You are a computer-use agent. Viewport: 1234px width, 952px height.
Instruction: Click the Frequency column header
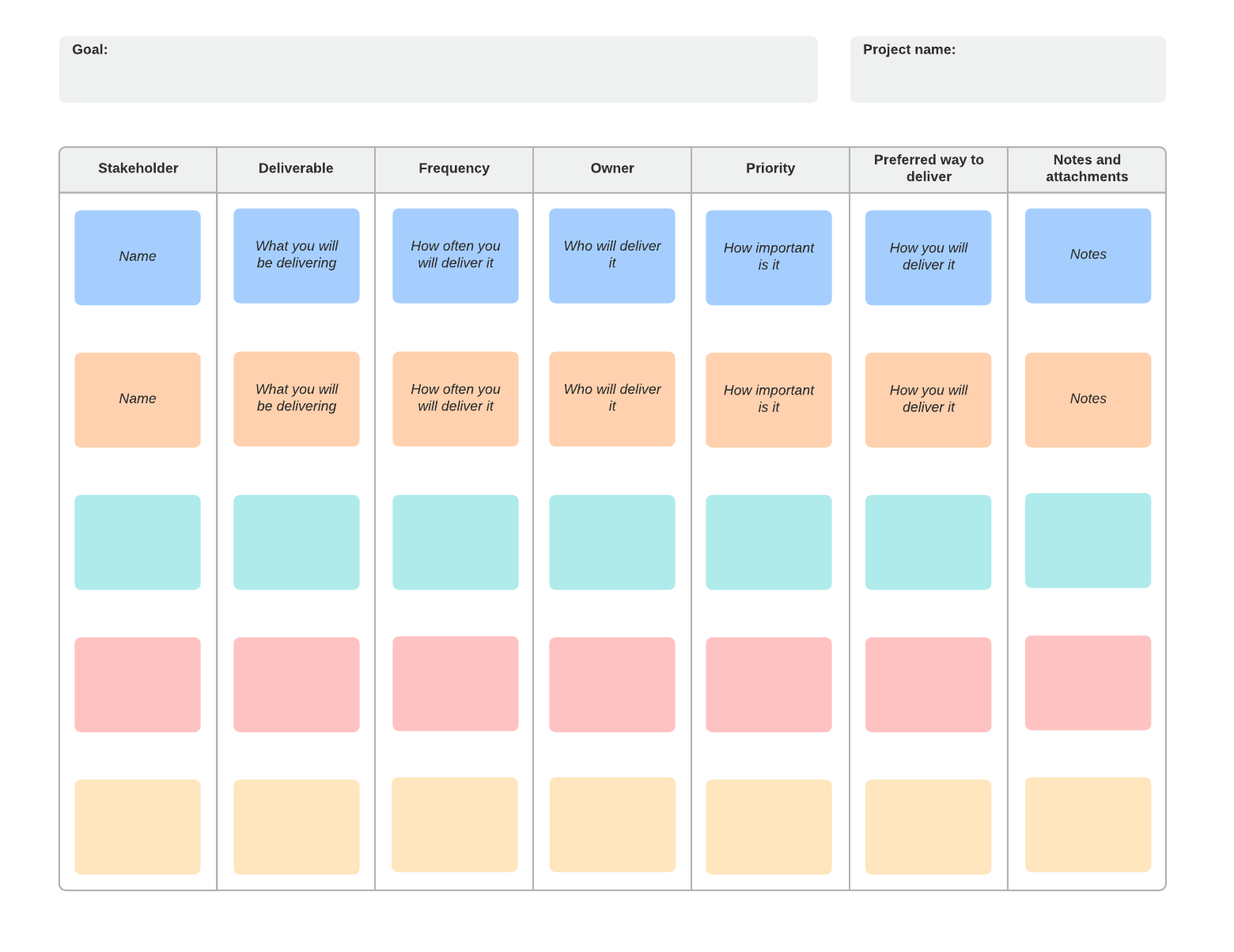(x=454, y=168)
